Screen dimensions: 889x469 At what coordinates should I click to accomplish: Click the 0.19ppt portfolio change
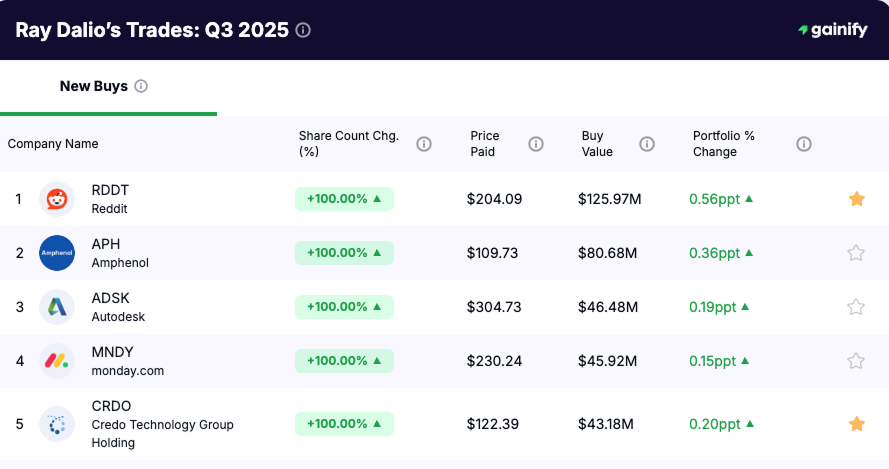click(x=719, y=307)
